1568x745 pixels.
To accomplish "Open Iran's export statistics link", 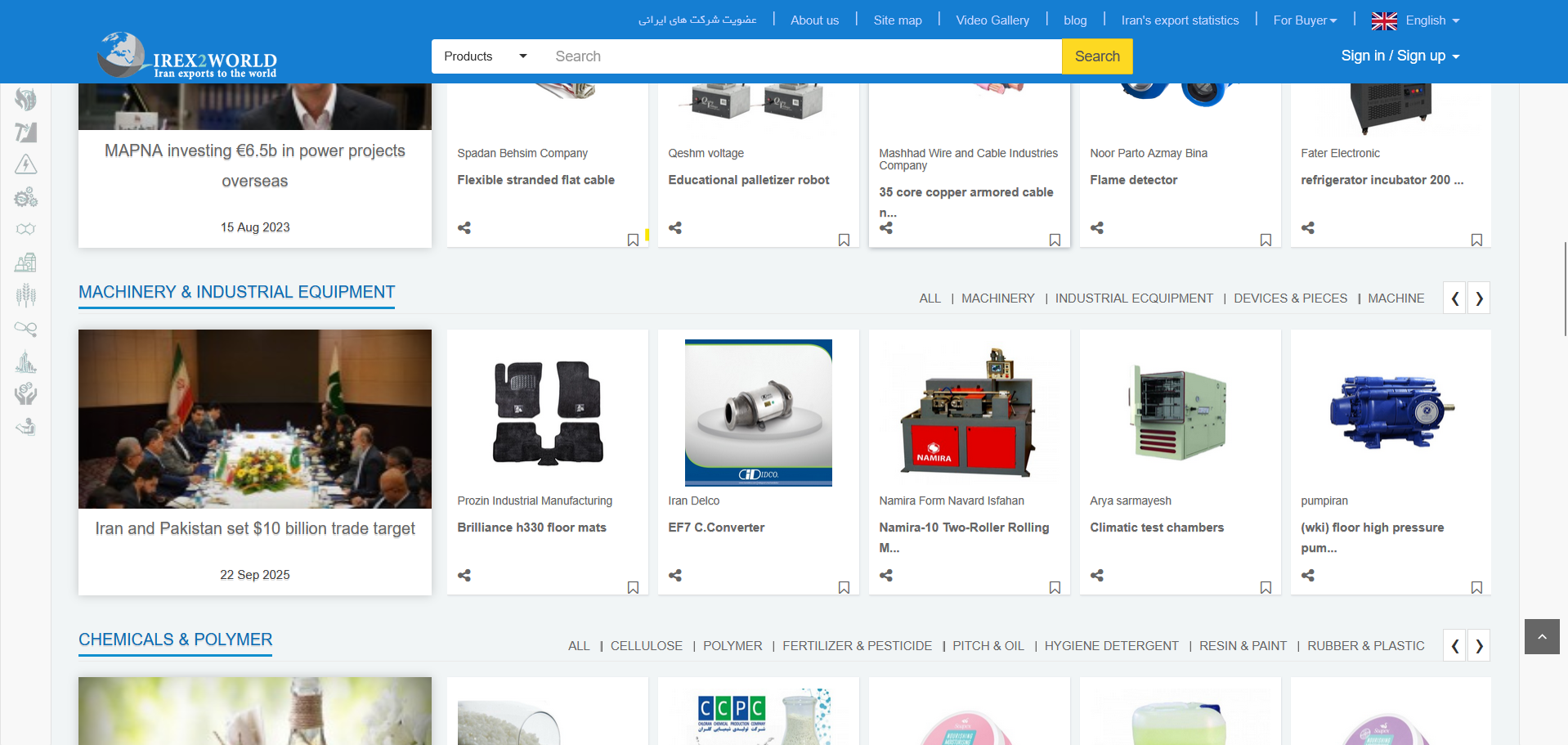I will [1180, 20].
